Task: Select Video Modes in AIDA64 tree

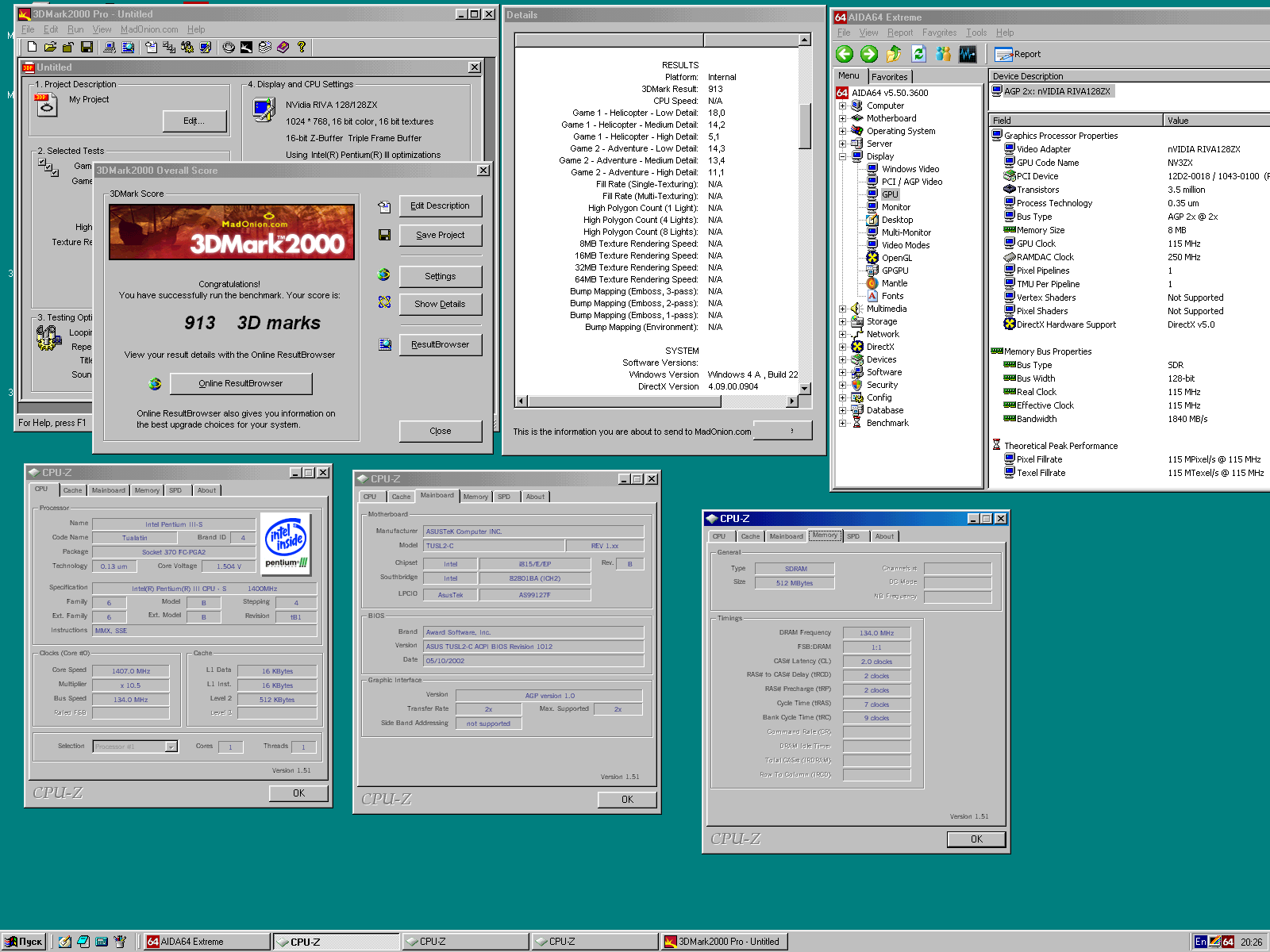Action: pyautogui.click(x=906, y=245)
